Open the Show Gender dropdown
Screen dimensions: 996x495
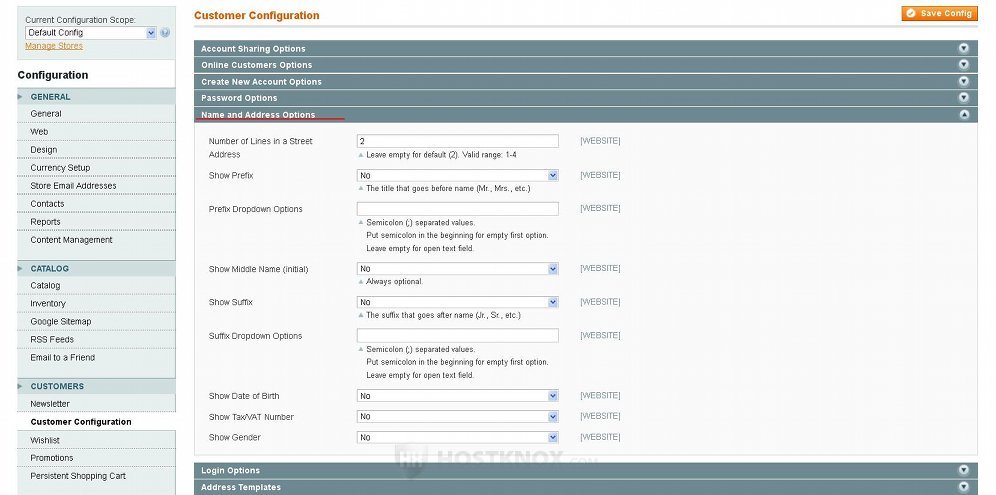pos(457,437)
